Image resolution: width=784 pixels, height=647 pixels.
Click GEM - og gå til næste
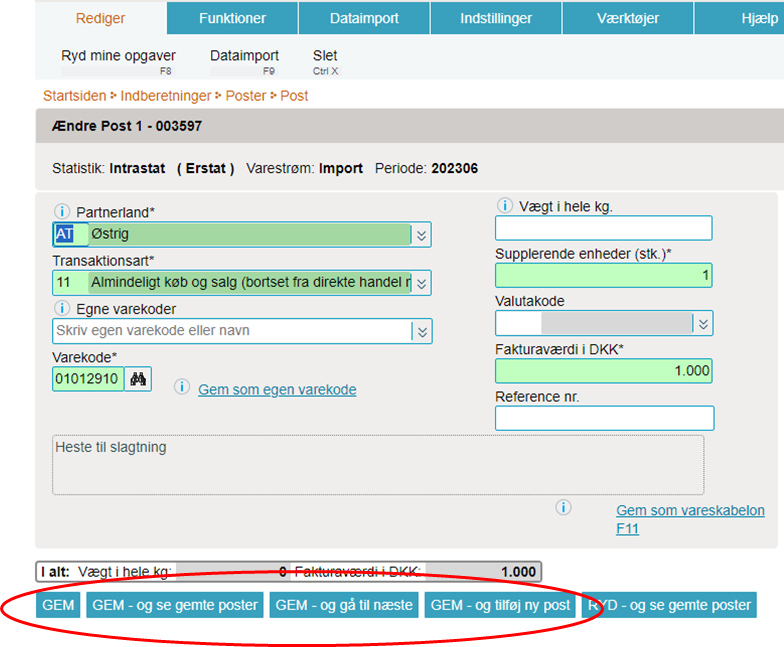tap(344, 605)
